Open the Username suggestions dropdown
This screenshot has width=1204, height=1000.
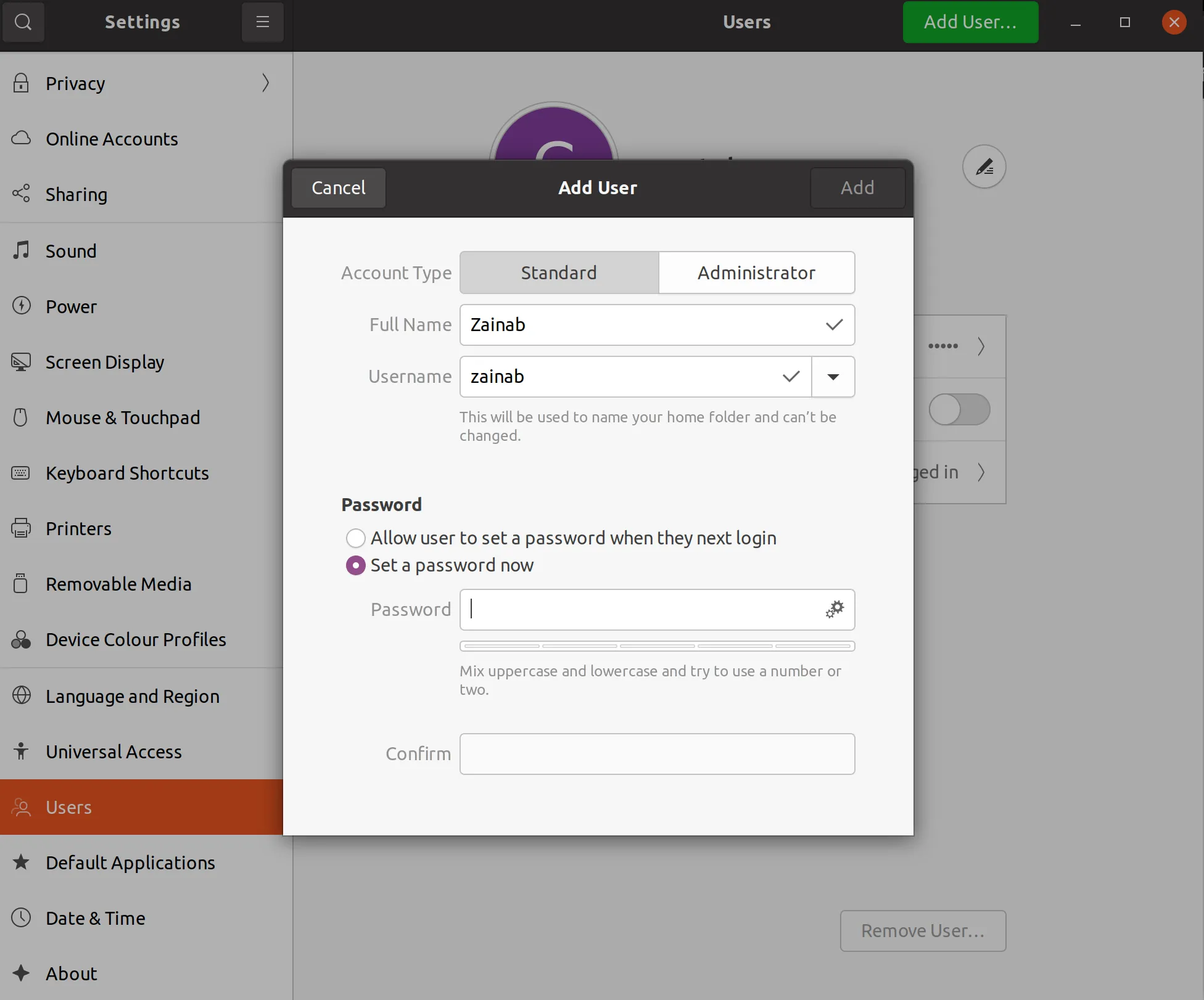[x=833, y=377]
